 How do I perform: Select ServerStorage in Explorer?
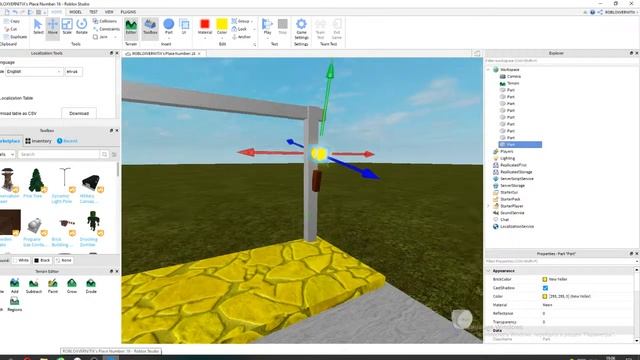click(512, 186)
